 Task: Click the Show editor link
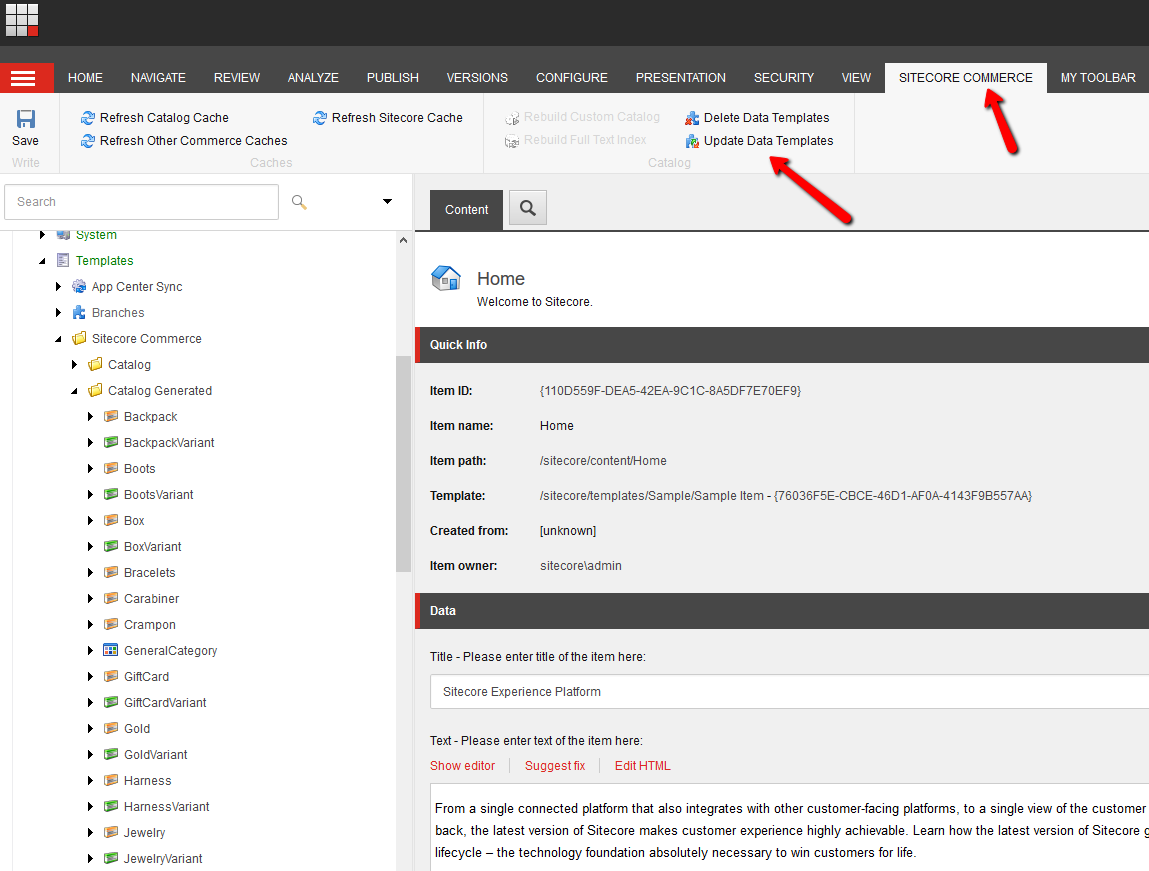click(x=462, y=766)
